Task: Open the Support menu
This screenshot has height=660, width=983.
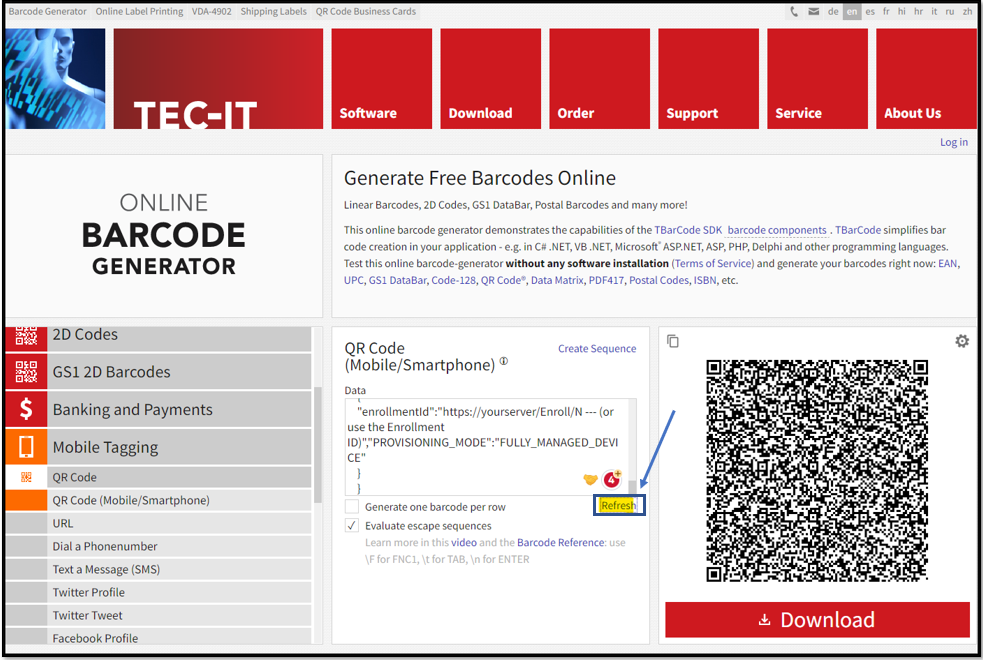Action: 708,79
